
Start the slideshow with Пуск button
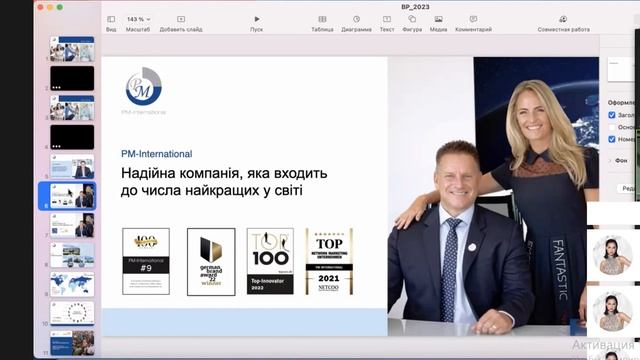coord(256,24)
